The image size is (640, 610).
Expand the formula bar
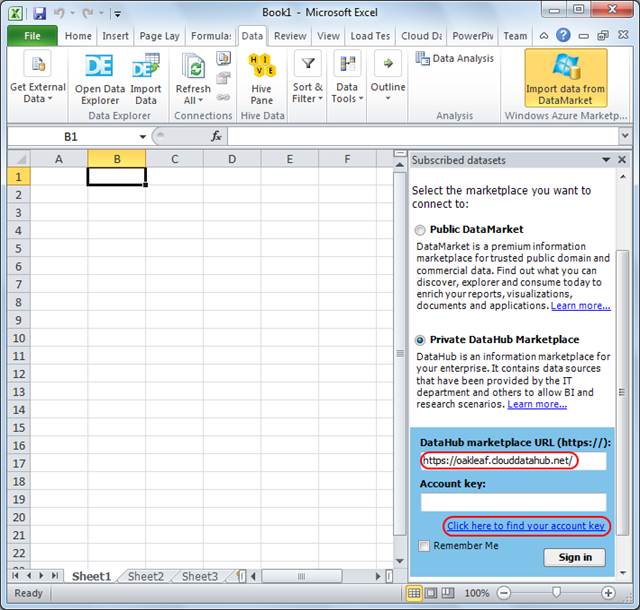(x=625, y=136)
